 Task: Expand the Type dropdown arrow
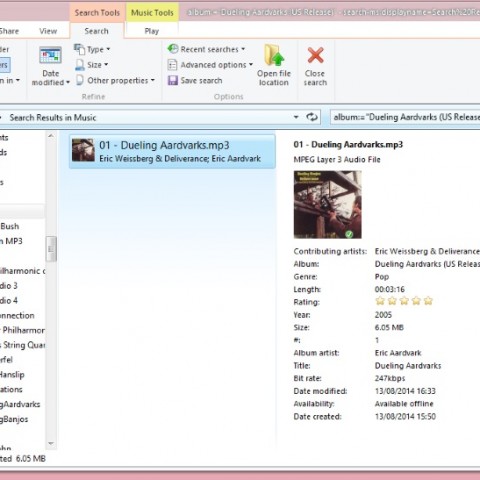pyautogui.click(x=108, y=49)
